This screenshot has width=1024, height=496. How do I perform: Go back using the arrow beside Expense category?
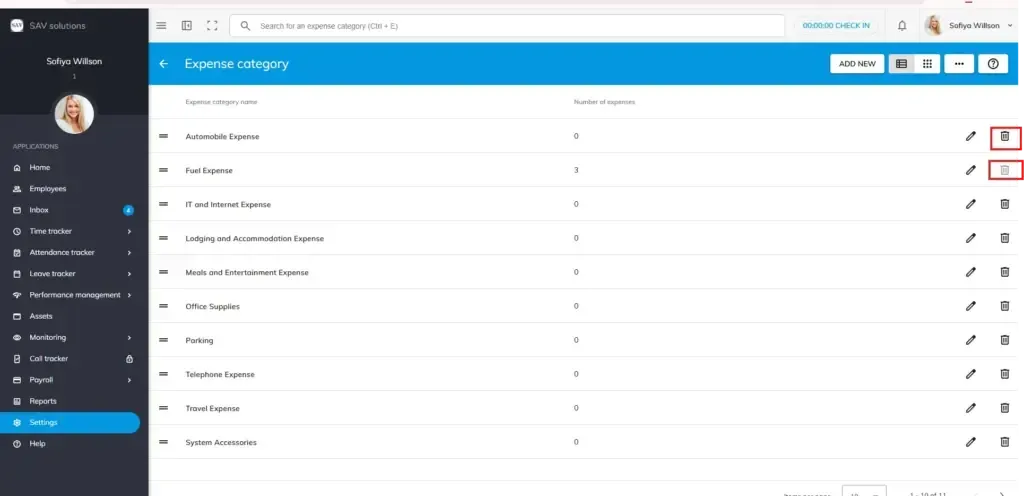click(x=164, y=64)
